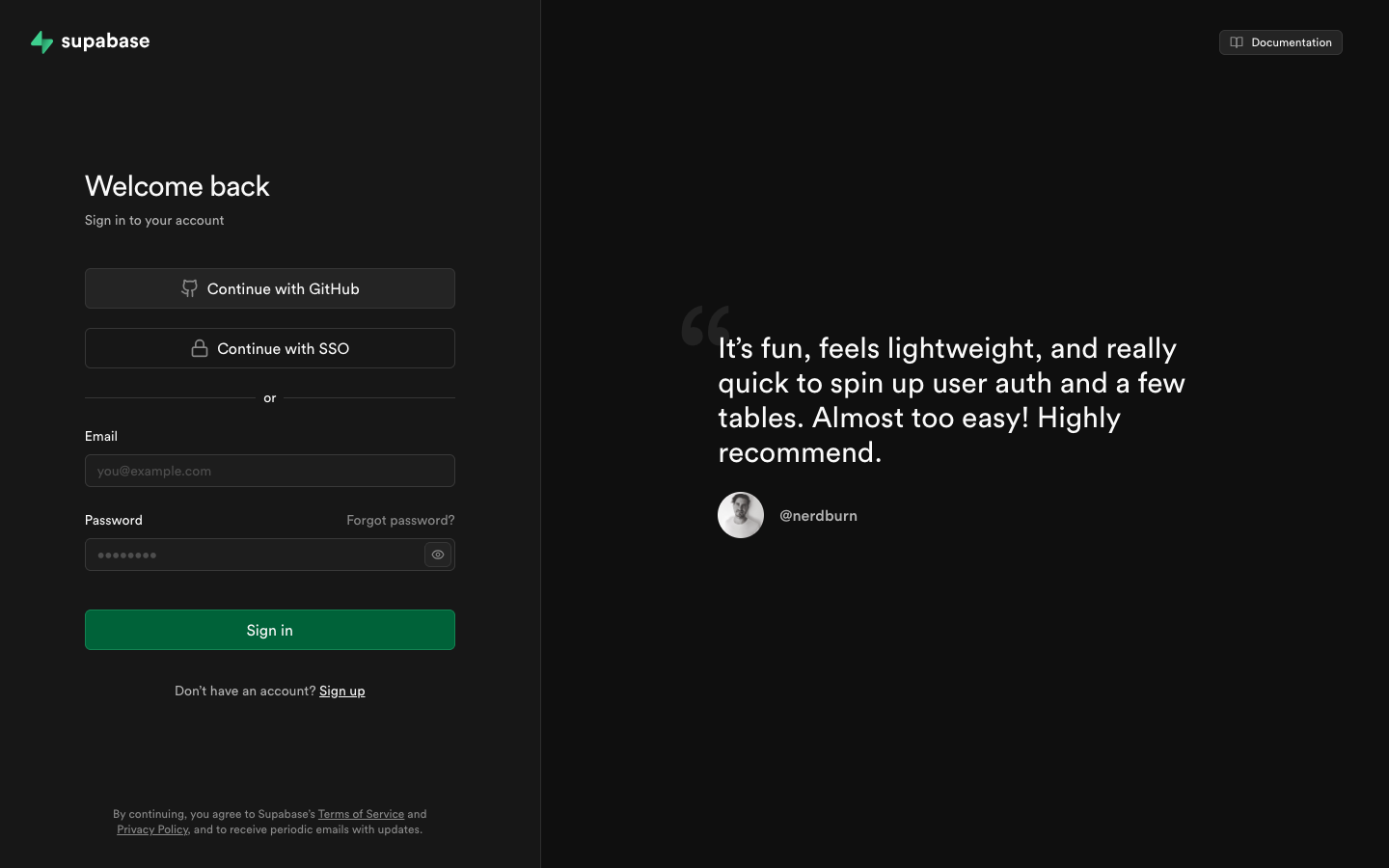Viewport: 1389px width, 868px height.
Task: Click the Password field label
Action: pyautogui.click(x=114, y=520)
